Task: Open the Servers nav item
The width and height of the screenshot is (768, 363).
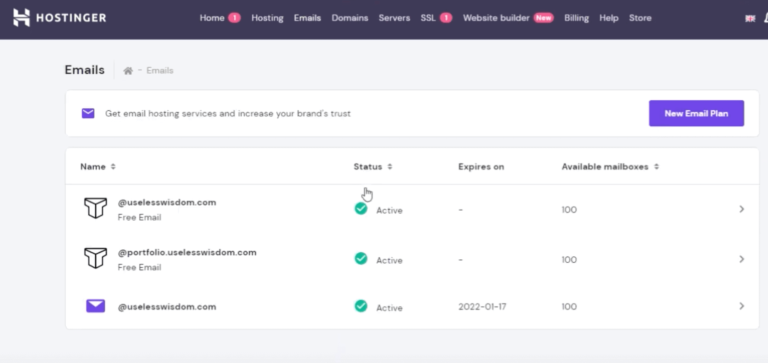Action: click(x=394, y=18)
